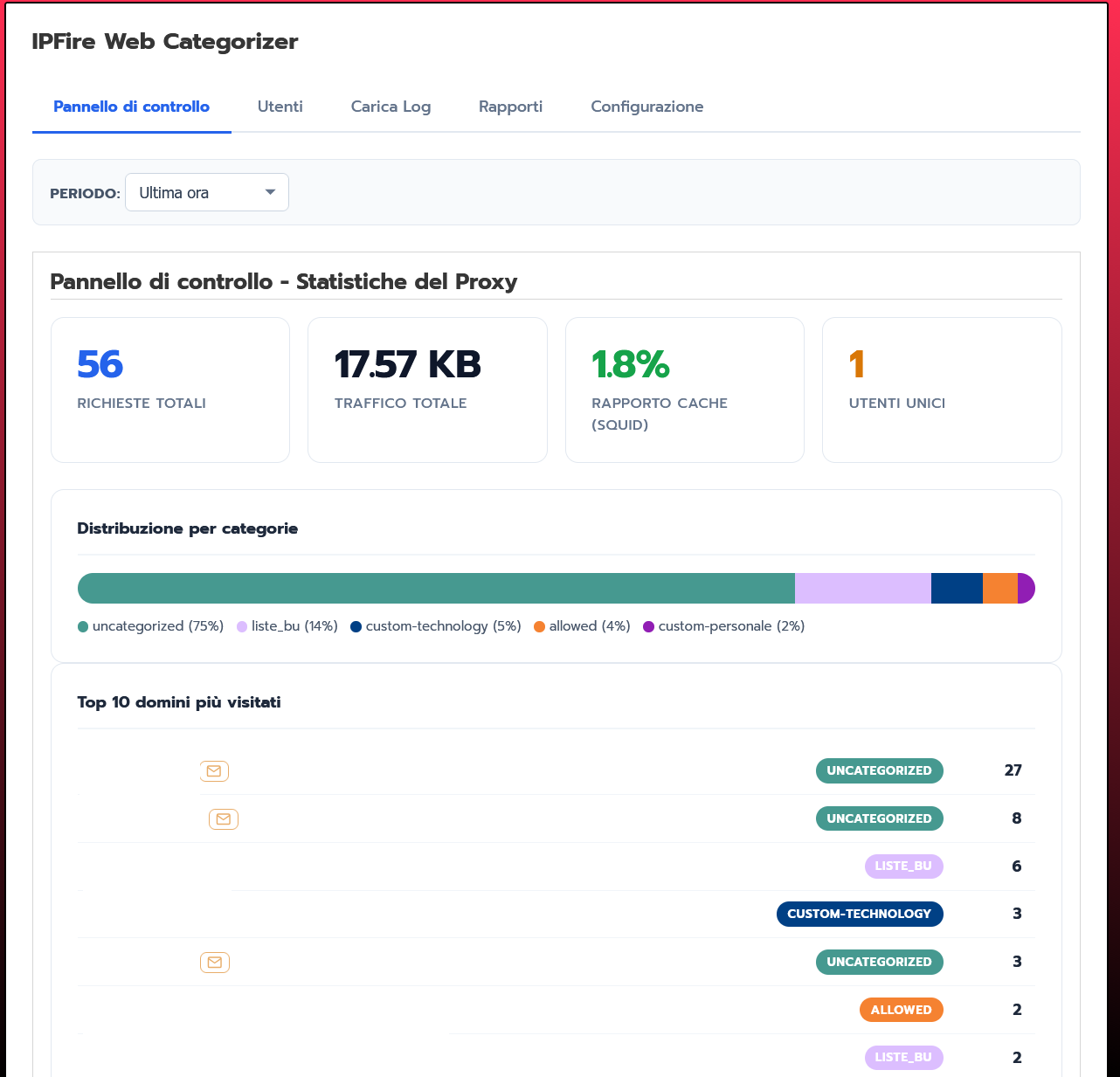Click the purple custom-personale legend dot
The width and height of the screenshot is (1120, 1077).
tap(648, 627)
